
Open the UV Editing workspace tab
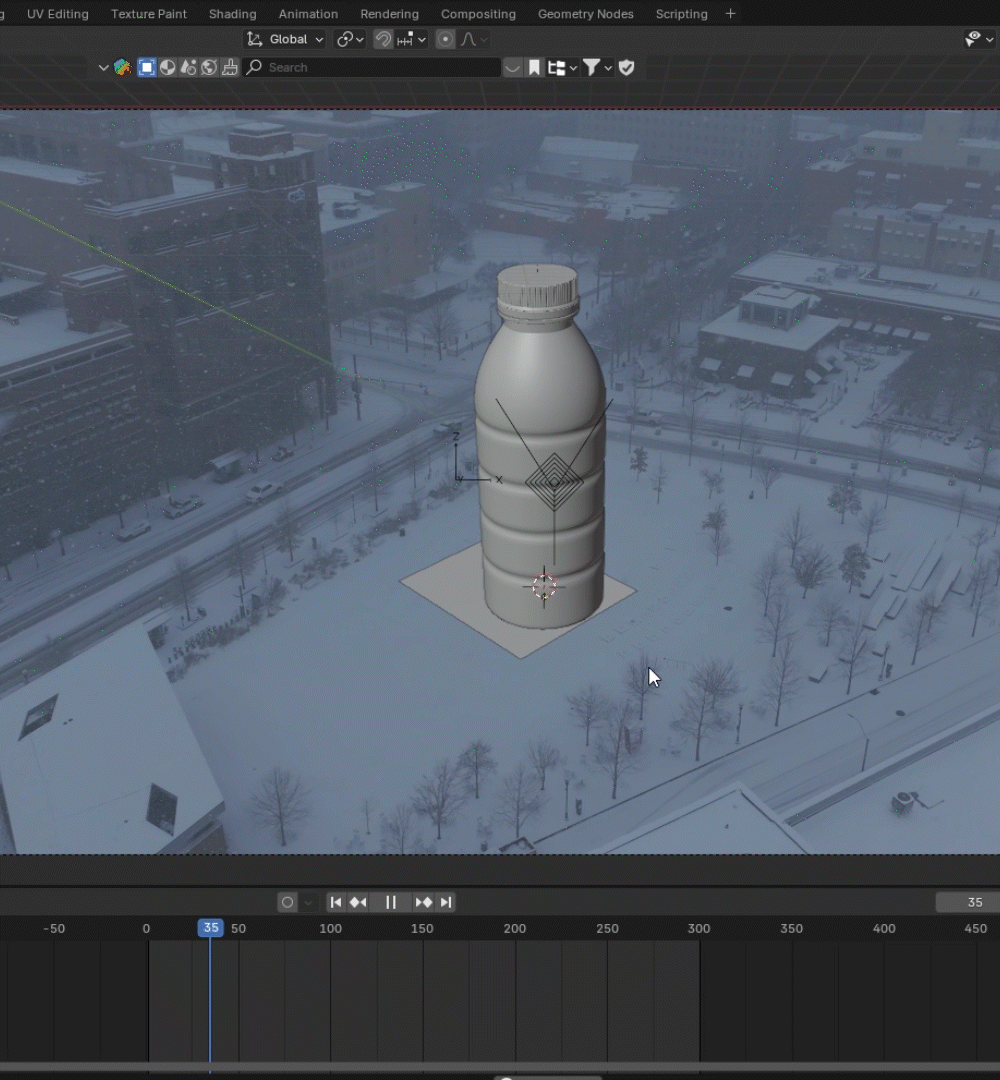tap(57, 14)
